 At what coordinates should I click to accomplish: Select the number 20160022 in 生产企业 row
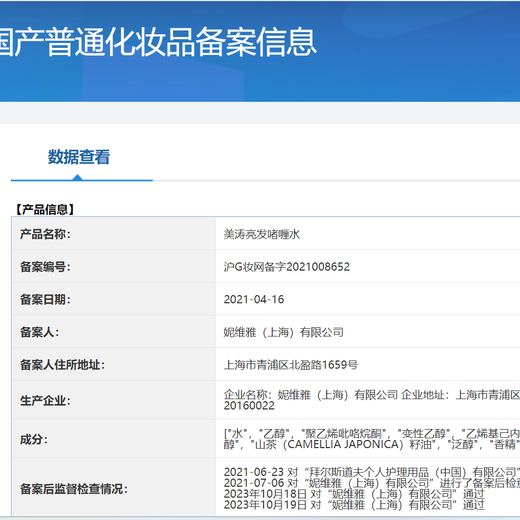tap(249, 406)
